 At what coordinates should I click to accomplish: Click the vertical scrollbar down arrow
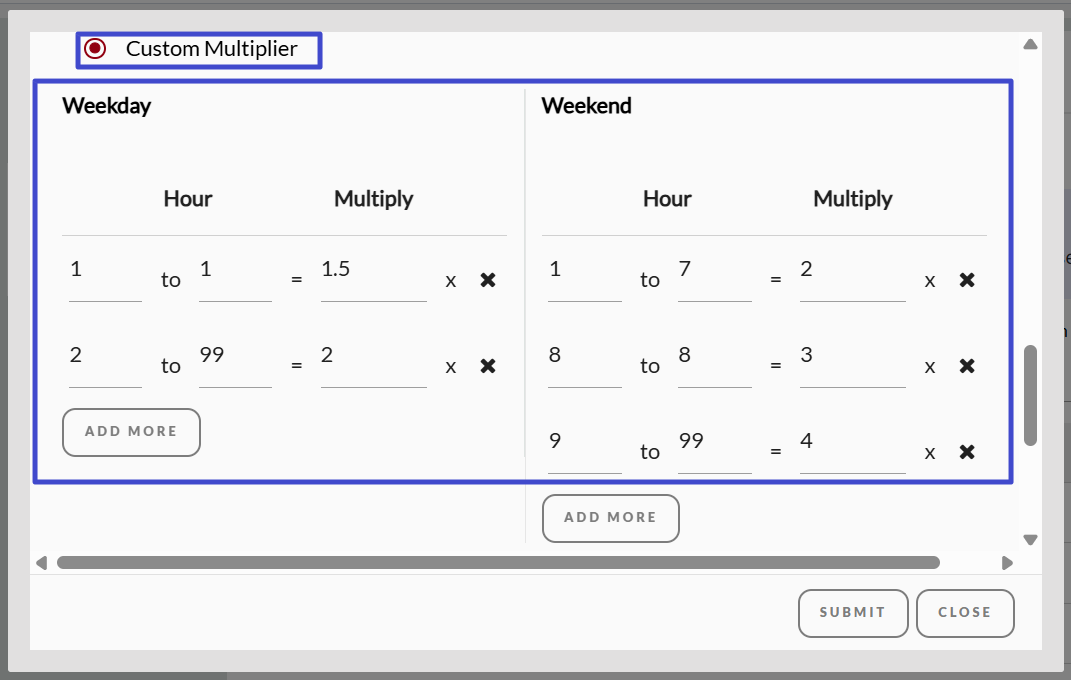[1030, 540]
